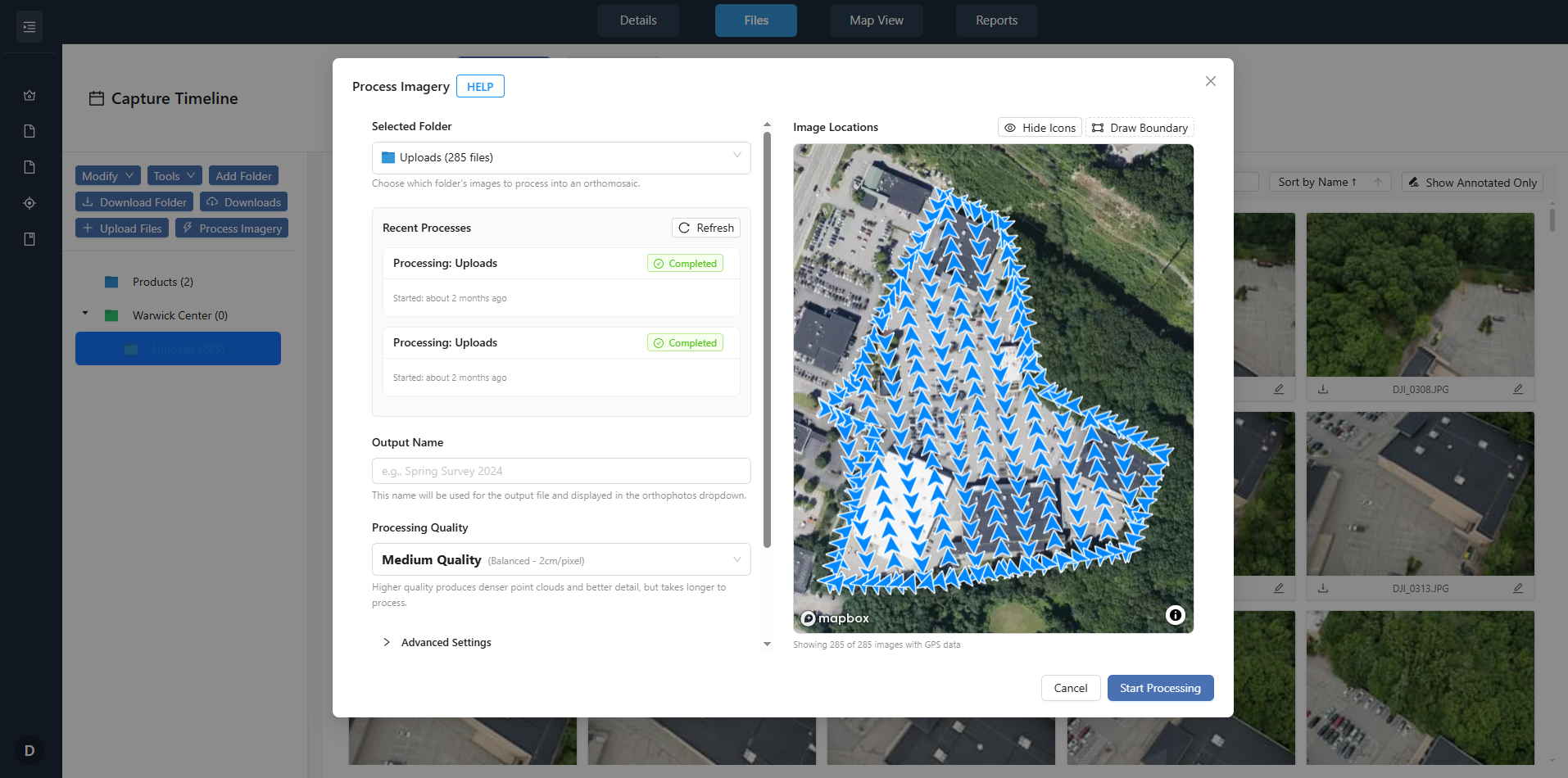Refresh the Recent Processes list

(705, 228)
